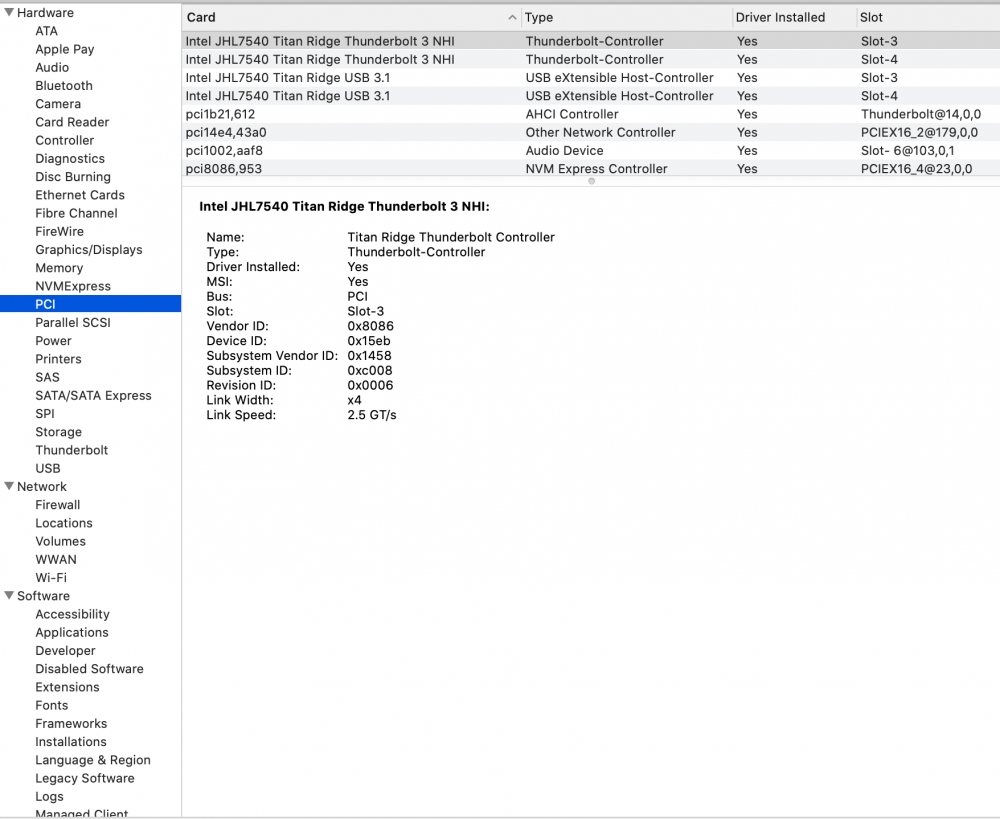This screenshot has width=1000, height=819.
Task: Open Language & Region section
Action: (x=92, y=760)
